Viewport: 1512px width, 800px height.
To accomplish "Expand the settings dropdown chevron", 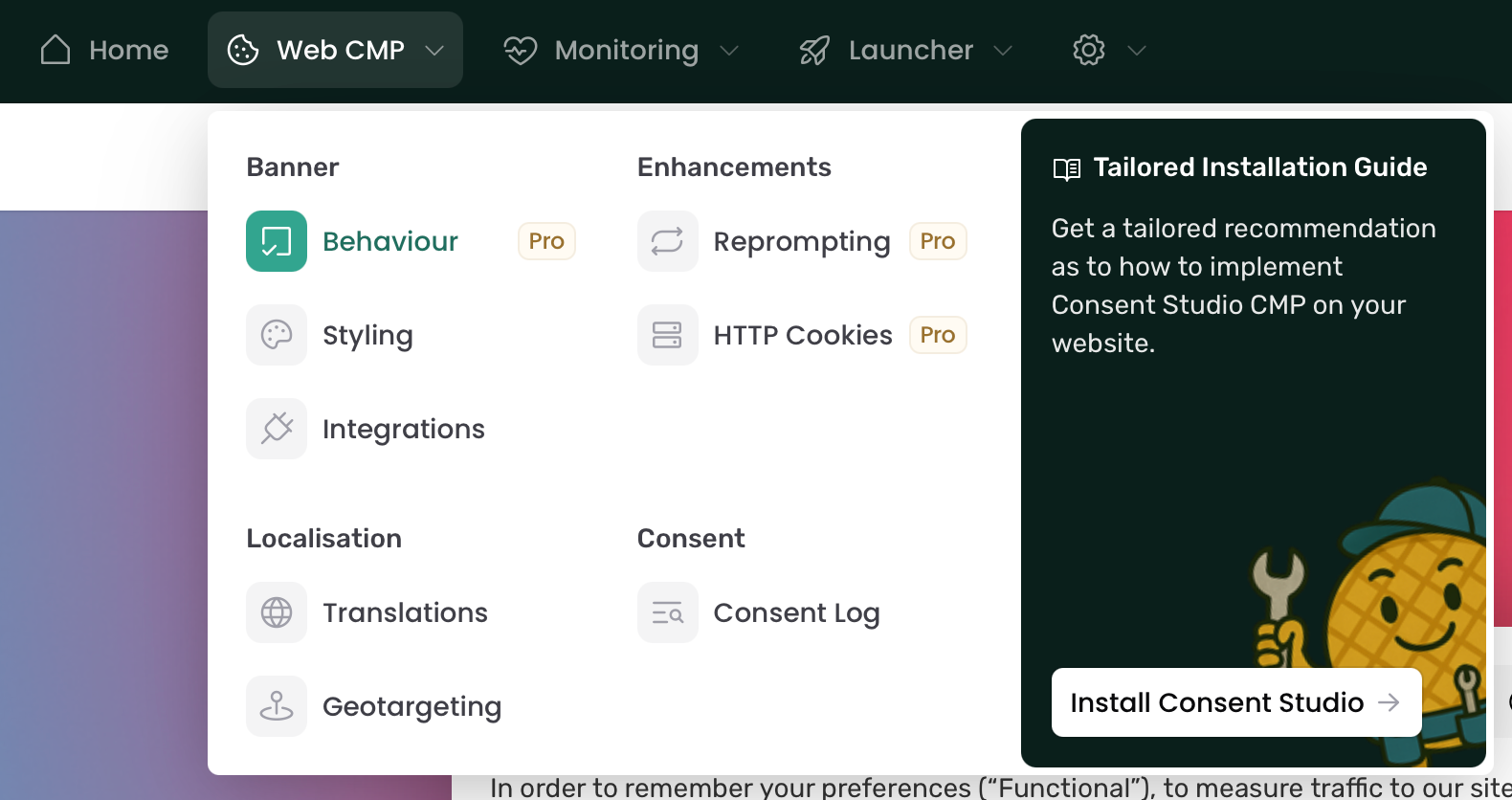I will pyautogui.click(x=1137, y=50).
